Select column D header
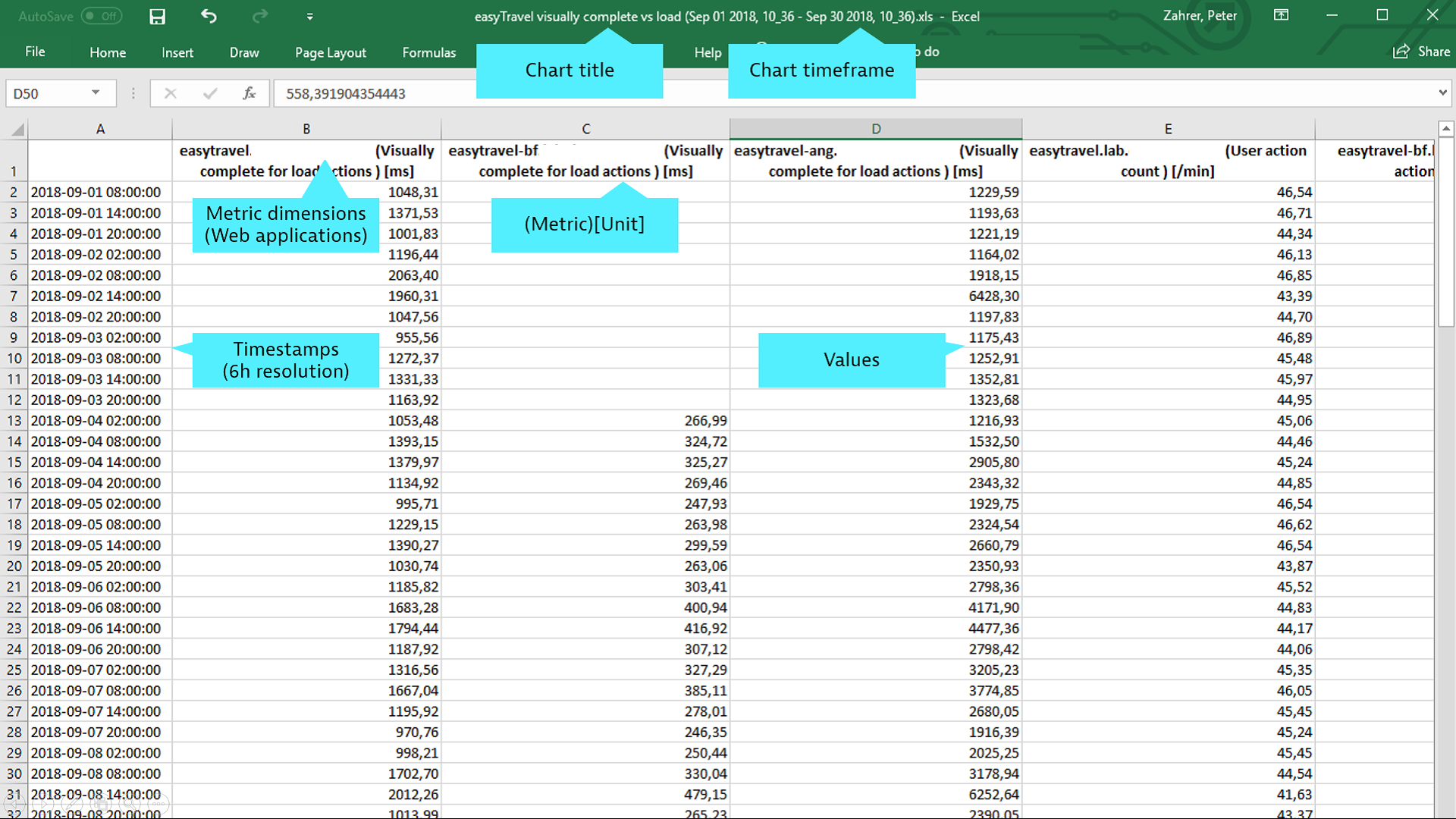 click(876, 129)
